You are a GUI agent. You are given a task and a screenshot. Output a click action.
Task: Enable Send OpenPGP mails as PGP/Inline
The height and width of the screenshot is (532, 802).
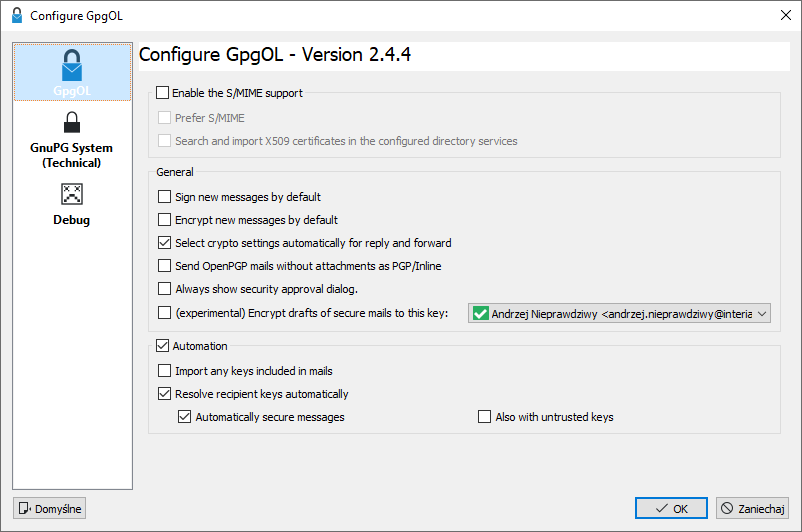pos(164,265)
